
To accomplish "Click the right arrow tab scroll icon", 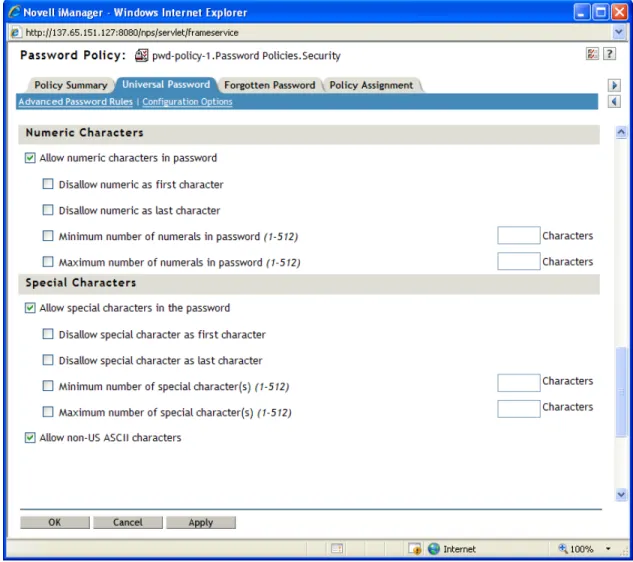I will 614,85.
